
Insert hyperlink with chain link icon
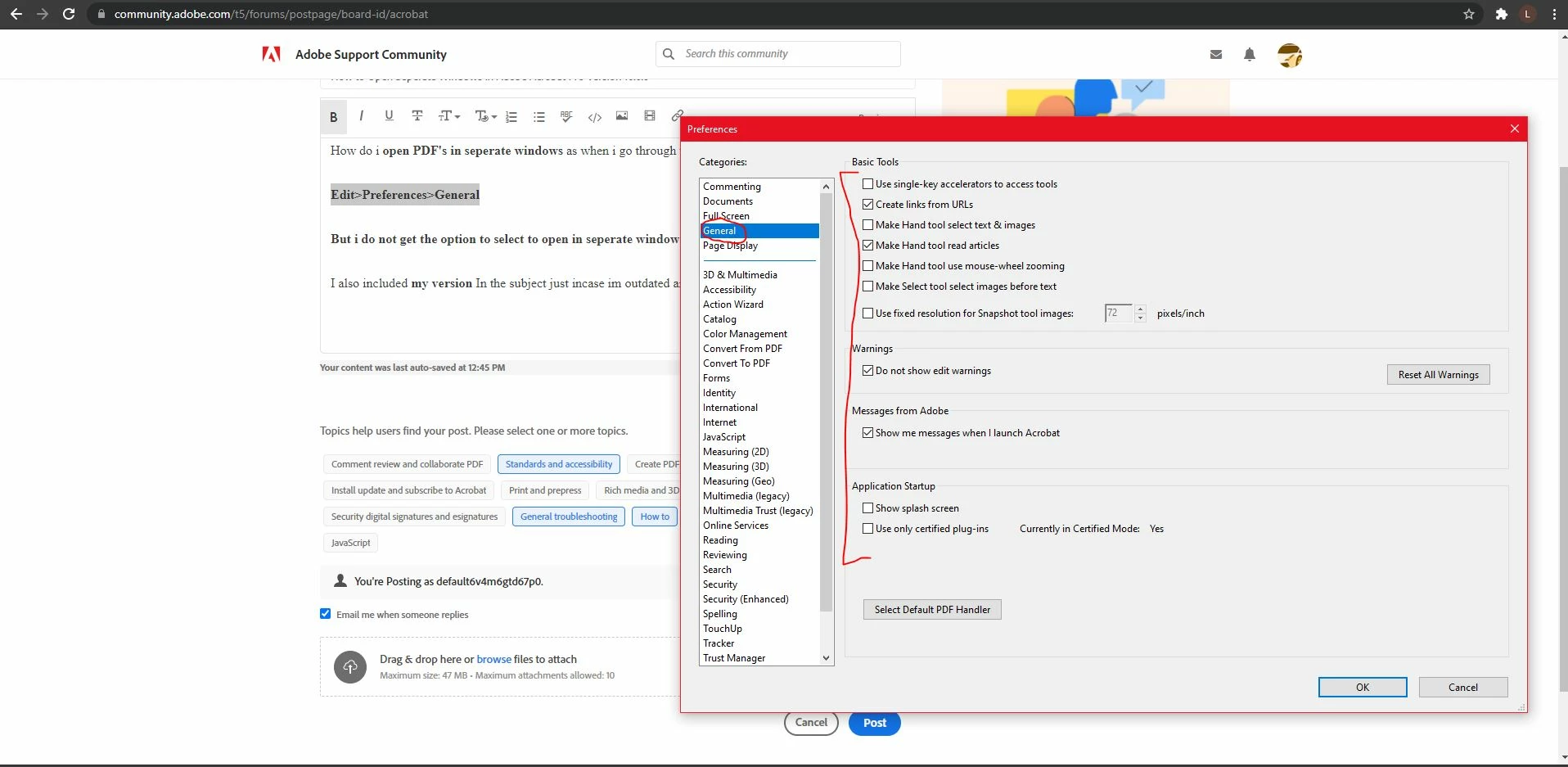coord(677,115)
